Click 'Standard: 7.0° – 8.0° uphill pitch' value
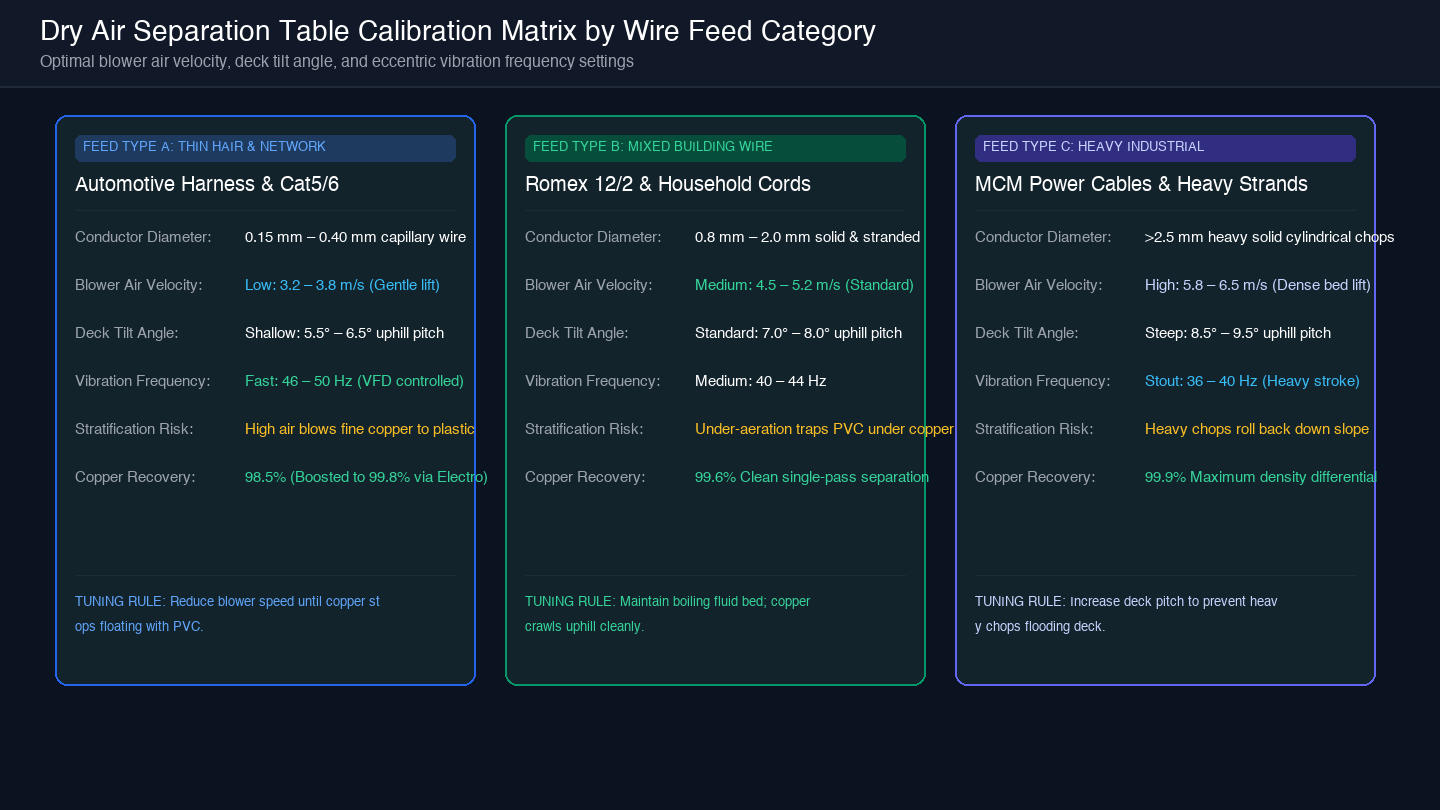Image resolution: width=1440 pixels, height=810 pixels. 798,333
